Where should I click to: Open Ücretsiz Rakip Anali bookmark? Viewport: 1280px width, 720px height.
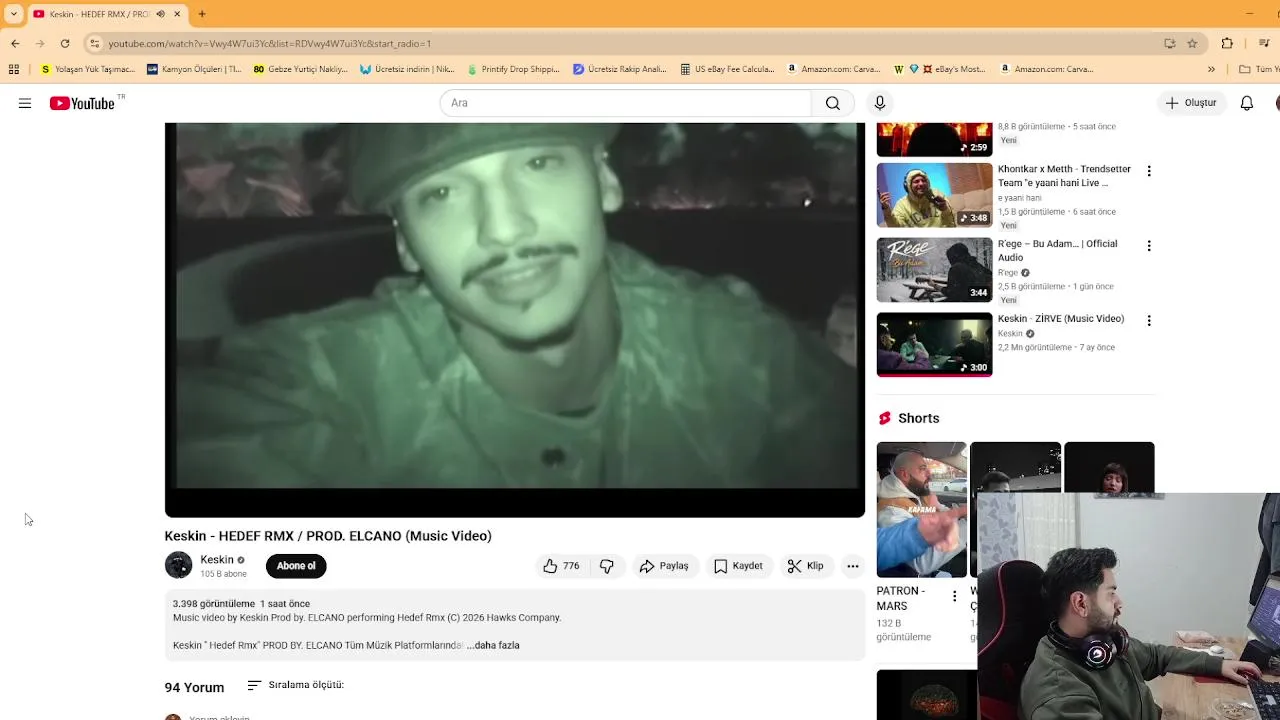click(x=620, y=69)
